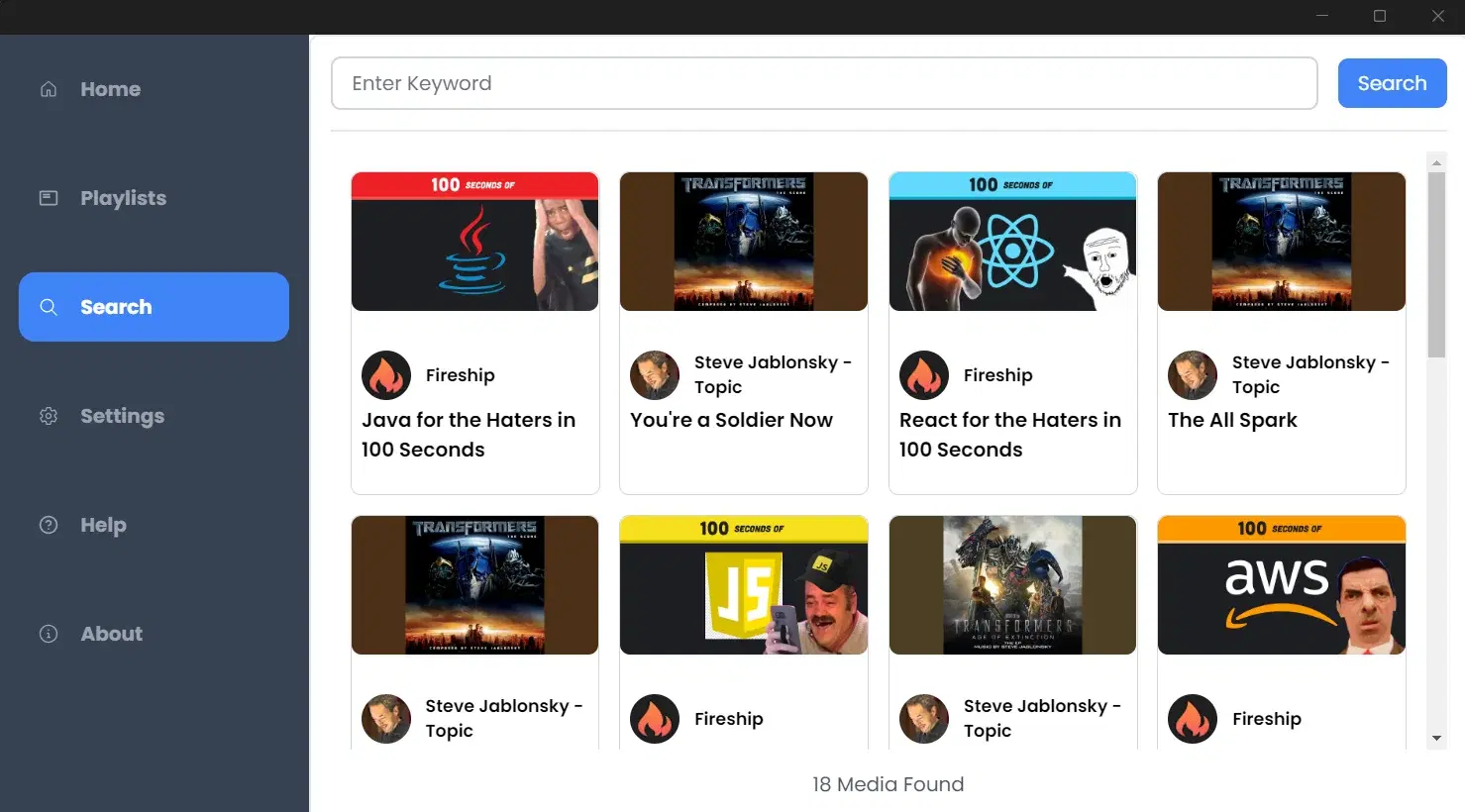
Task: Click Fireship avatar under the JS thumbnail
Action: 655,719
